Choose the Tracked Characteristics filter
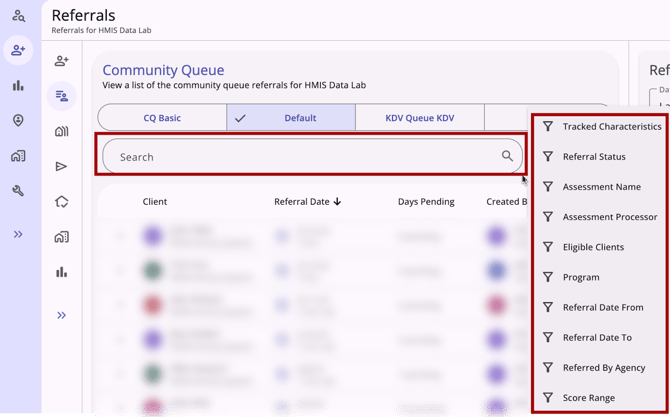The width and height of the screenshot is (670, 417). [x=611, y=127]
